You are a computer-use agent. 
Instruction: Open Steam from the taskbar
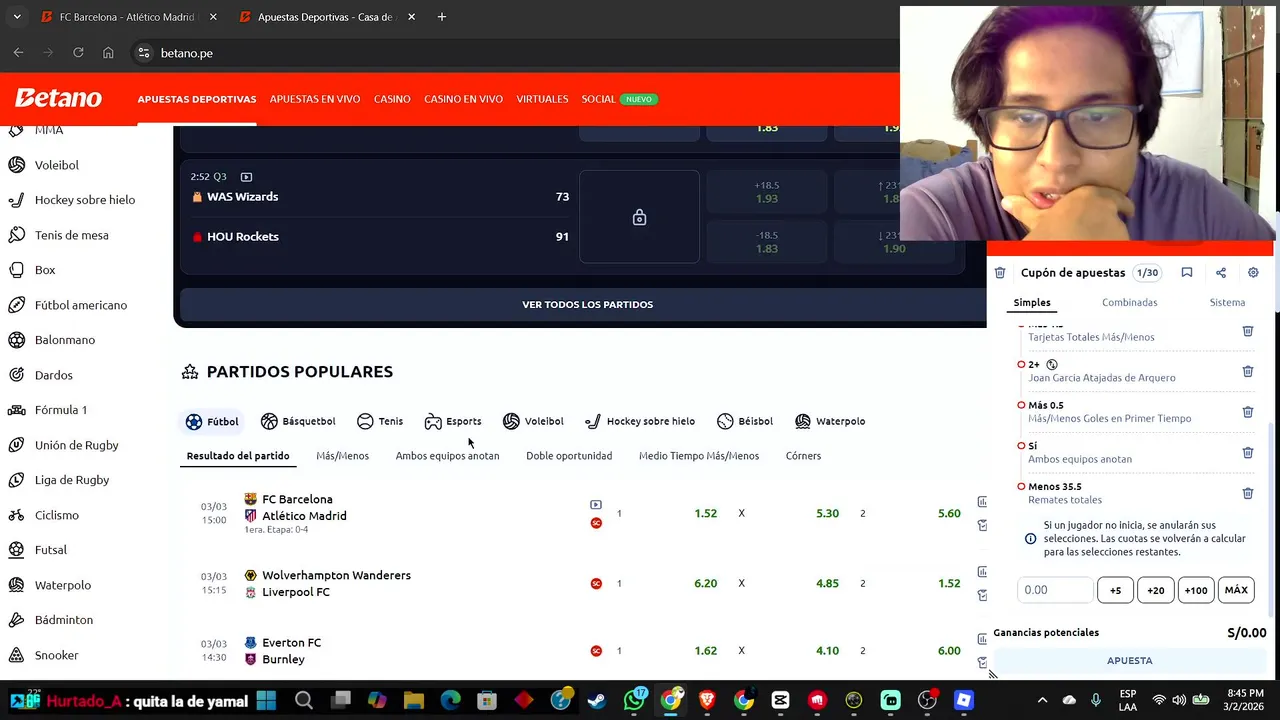pos(597,701)
